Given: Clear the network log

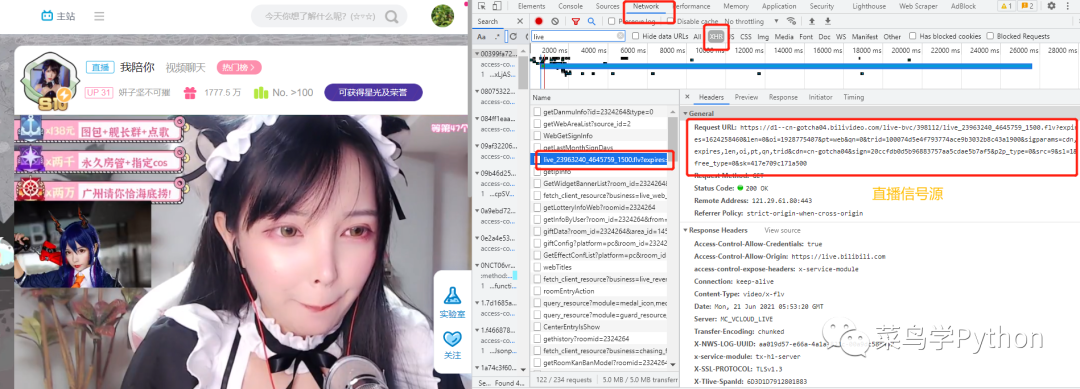Looking at the screenshot, I should [554, 21].
